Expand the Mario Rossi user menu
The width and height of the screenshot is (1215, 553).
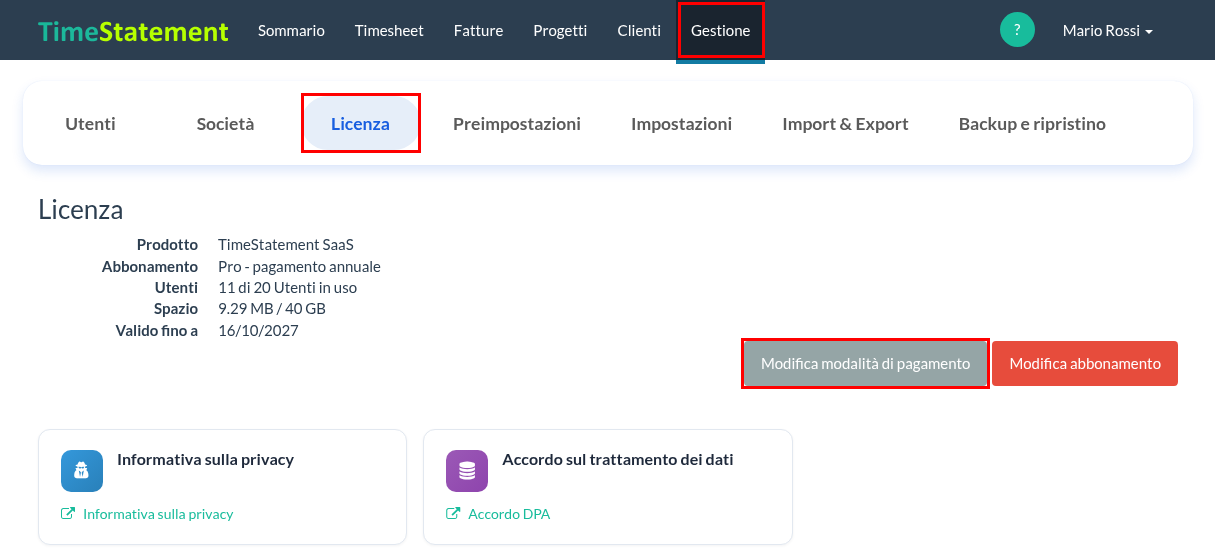tap(1107, 31)
